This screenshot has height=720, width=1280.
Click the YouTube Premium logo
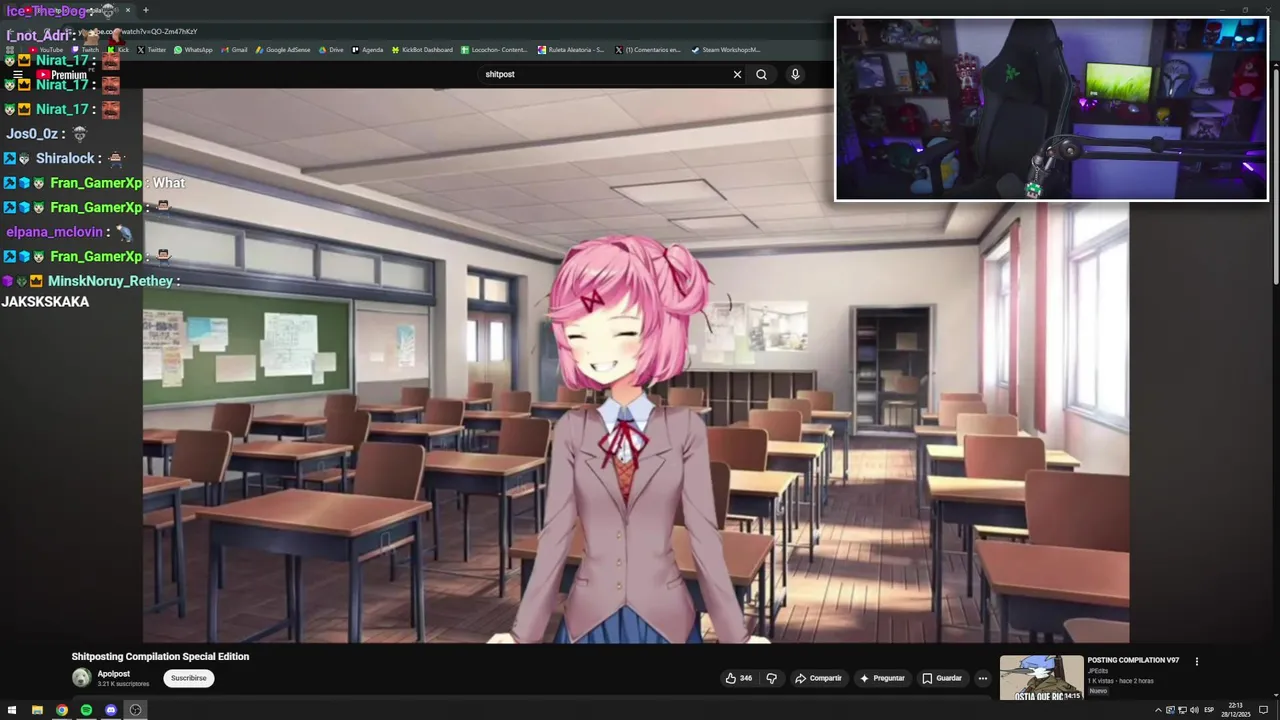click(62, 75)
